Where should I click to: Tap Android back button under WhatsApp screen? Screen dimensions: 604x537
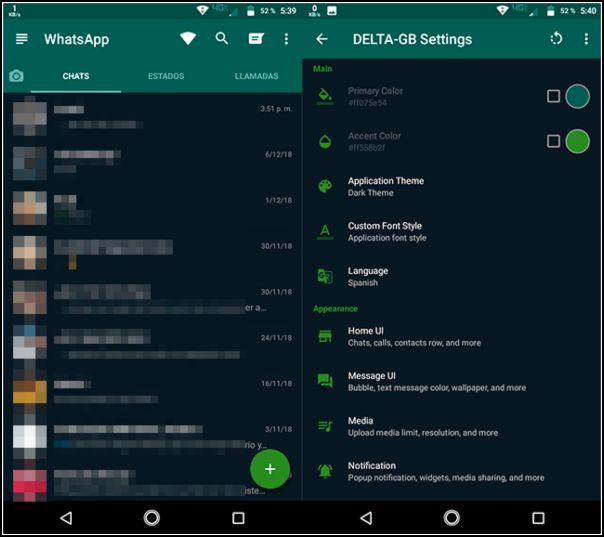point(67,518)
